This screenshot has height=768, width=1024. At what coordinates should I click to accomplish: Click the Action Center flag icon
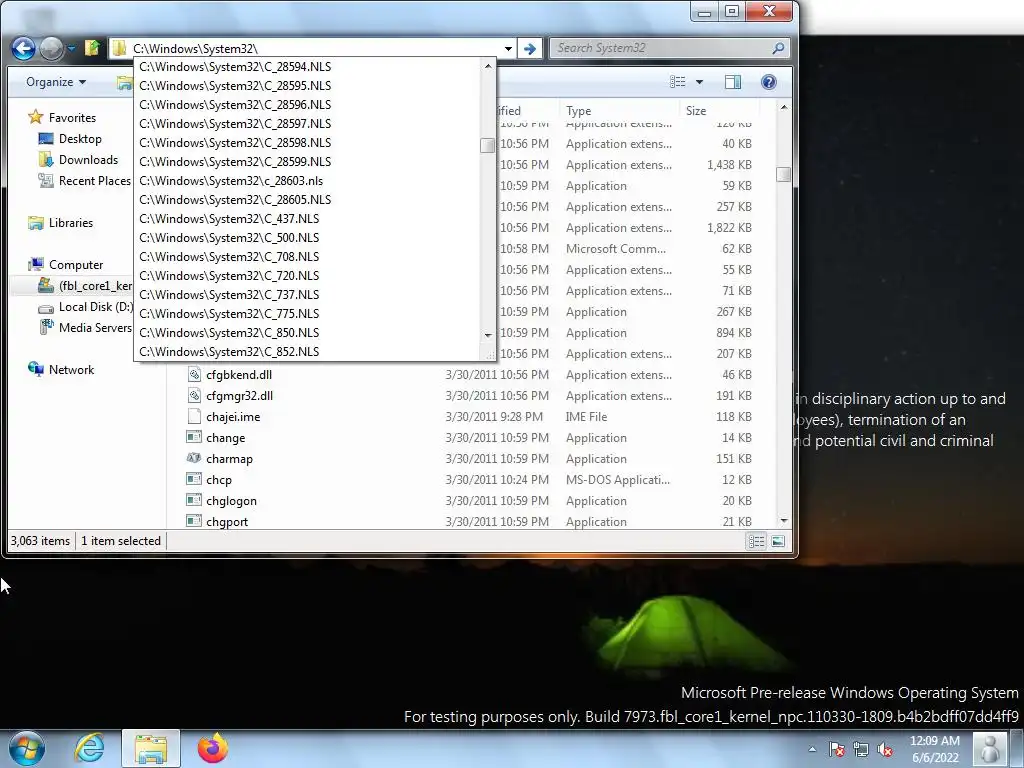coord(837,749)
